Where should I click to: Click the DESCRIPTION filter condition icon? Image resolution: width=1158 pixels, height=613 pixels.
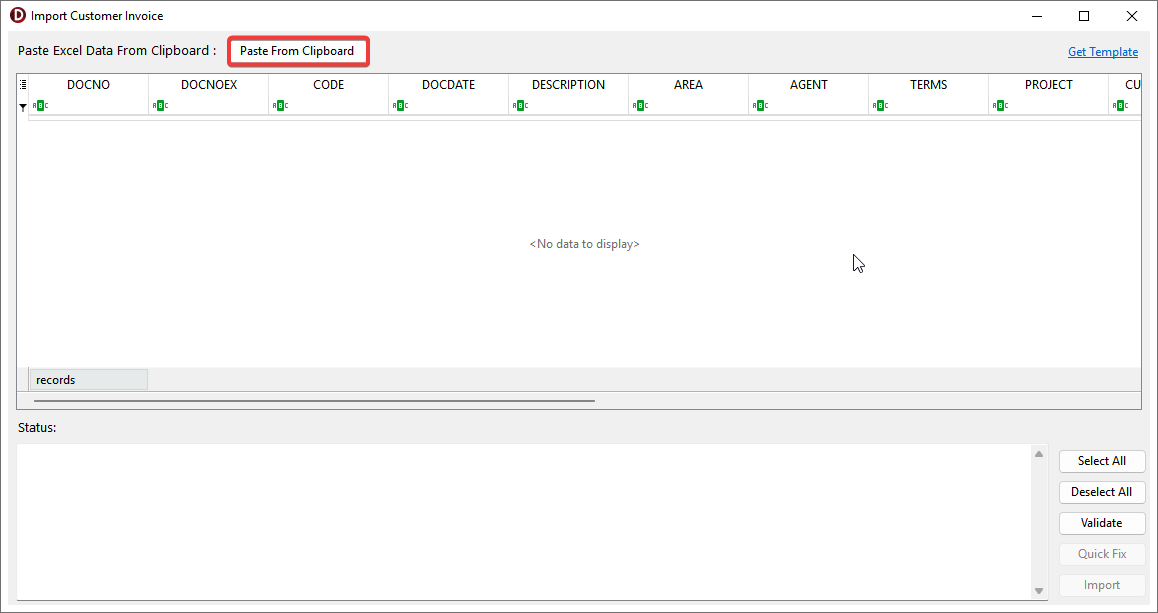click(520, 106)
